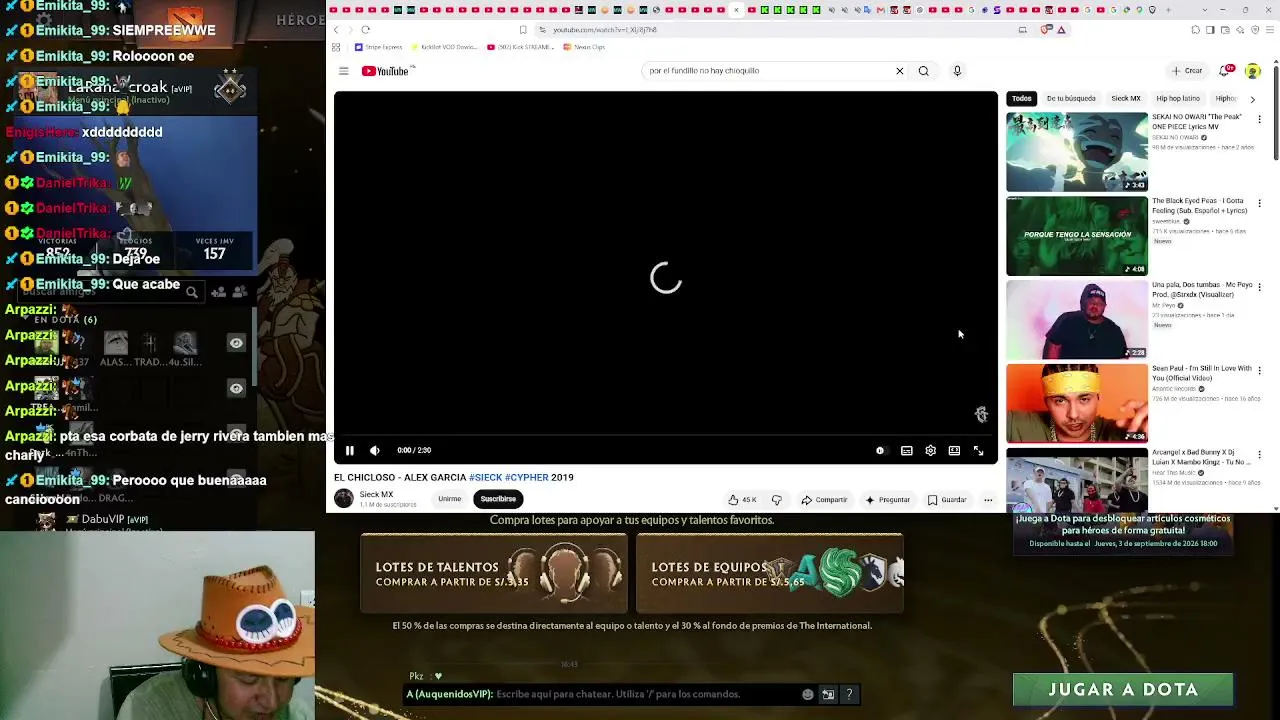
Task: Open the Dota chat emoticon picker
Action: [x=808, y=694]
